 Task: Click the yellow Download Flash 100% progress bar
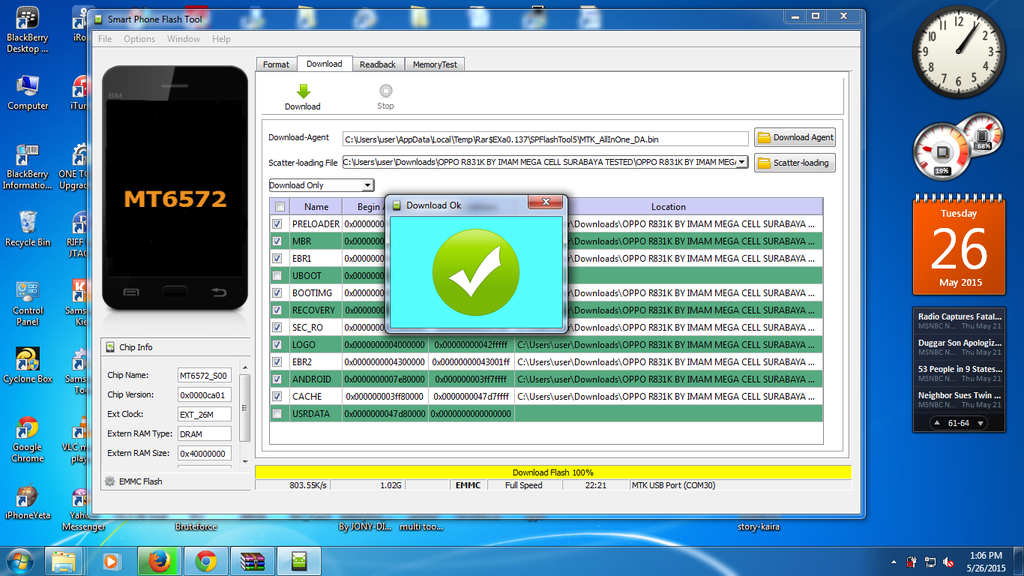click(x=553, y=472)
